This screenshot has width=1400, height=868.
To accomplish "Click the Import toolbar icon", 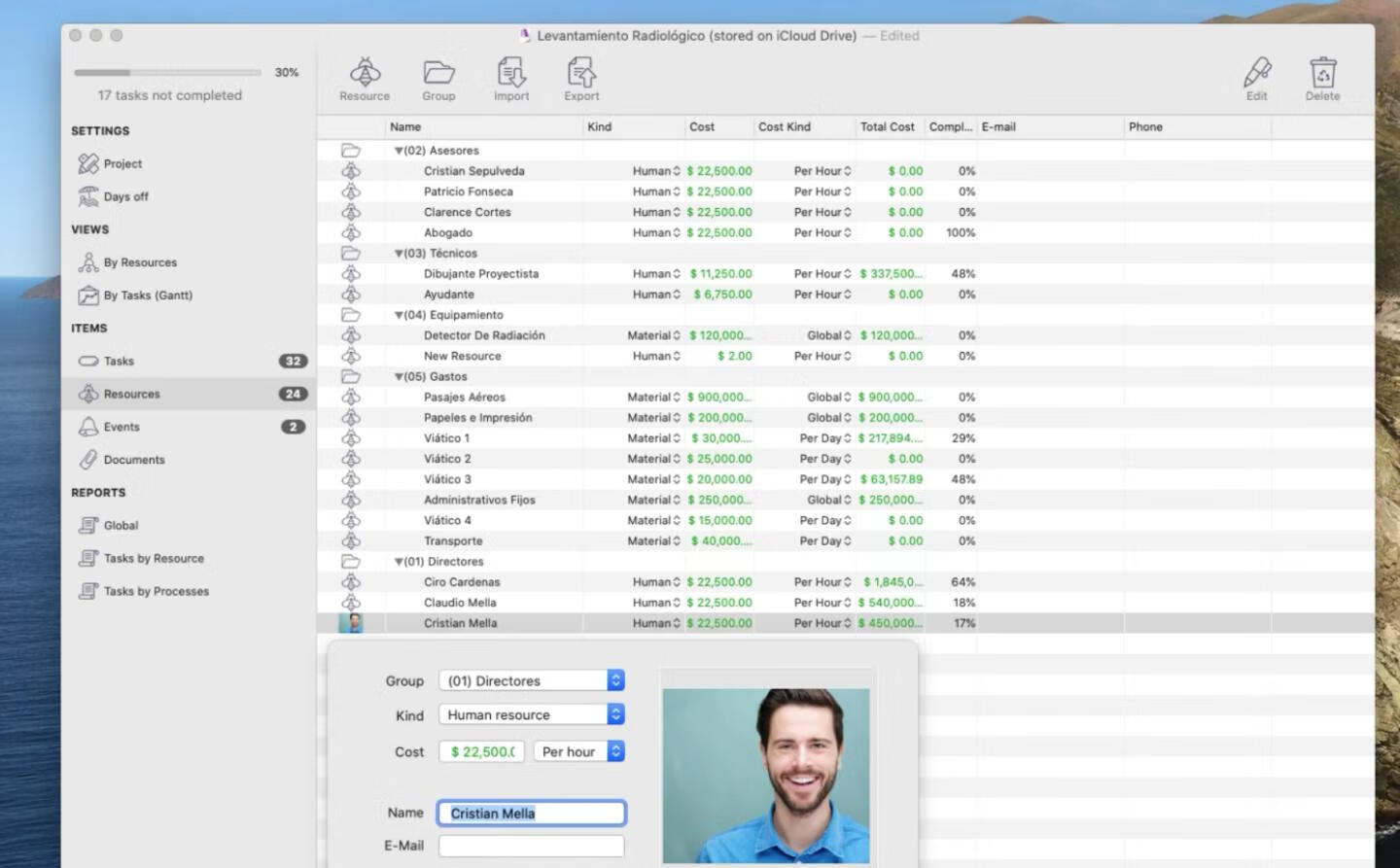I will click(x=511, y=72).
